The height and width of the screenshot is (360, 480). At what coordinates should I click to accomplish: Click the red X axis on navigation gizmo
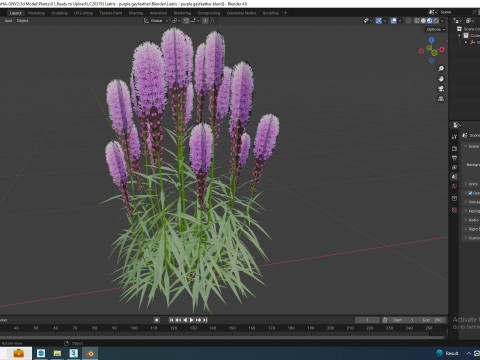click(442, 50)
